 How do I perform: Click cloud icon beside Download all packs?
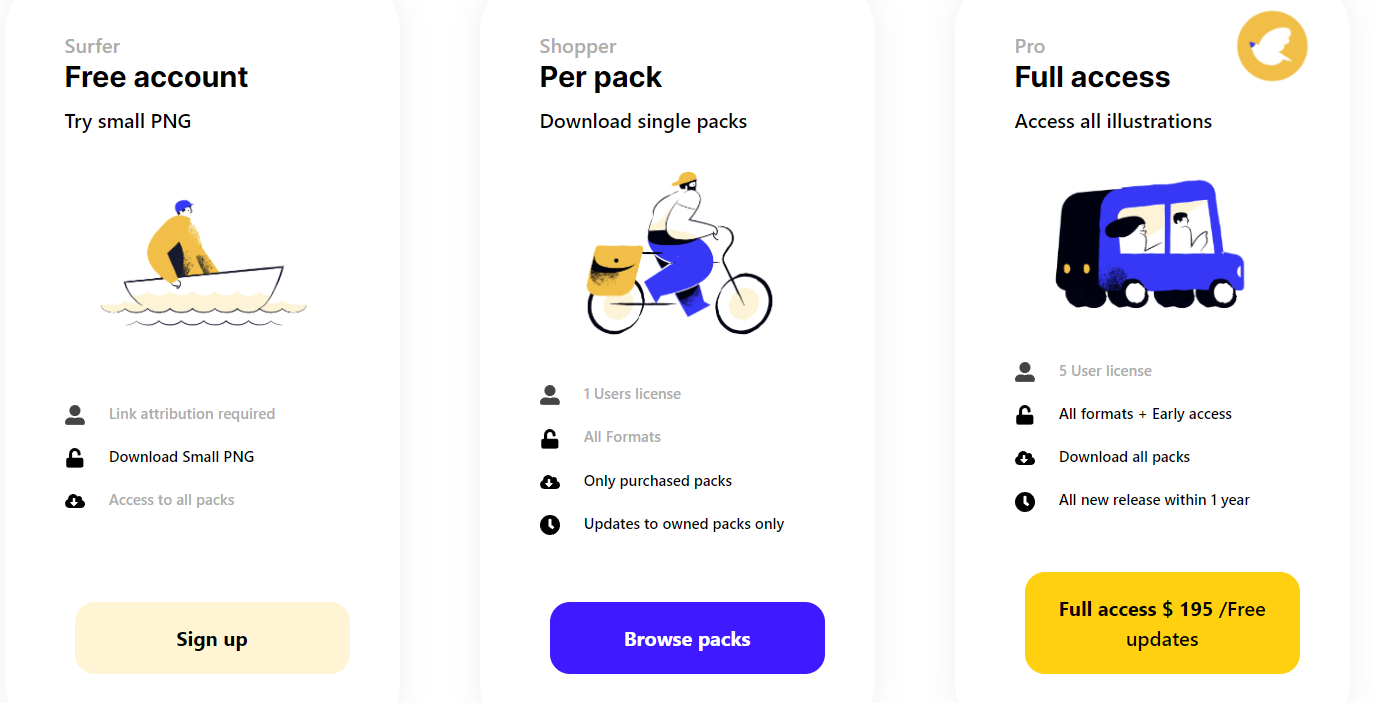point(1025,458)
